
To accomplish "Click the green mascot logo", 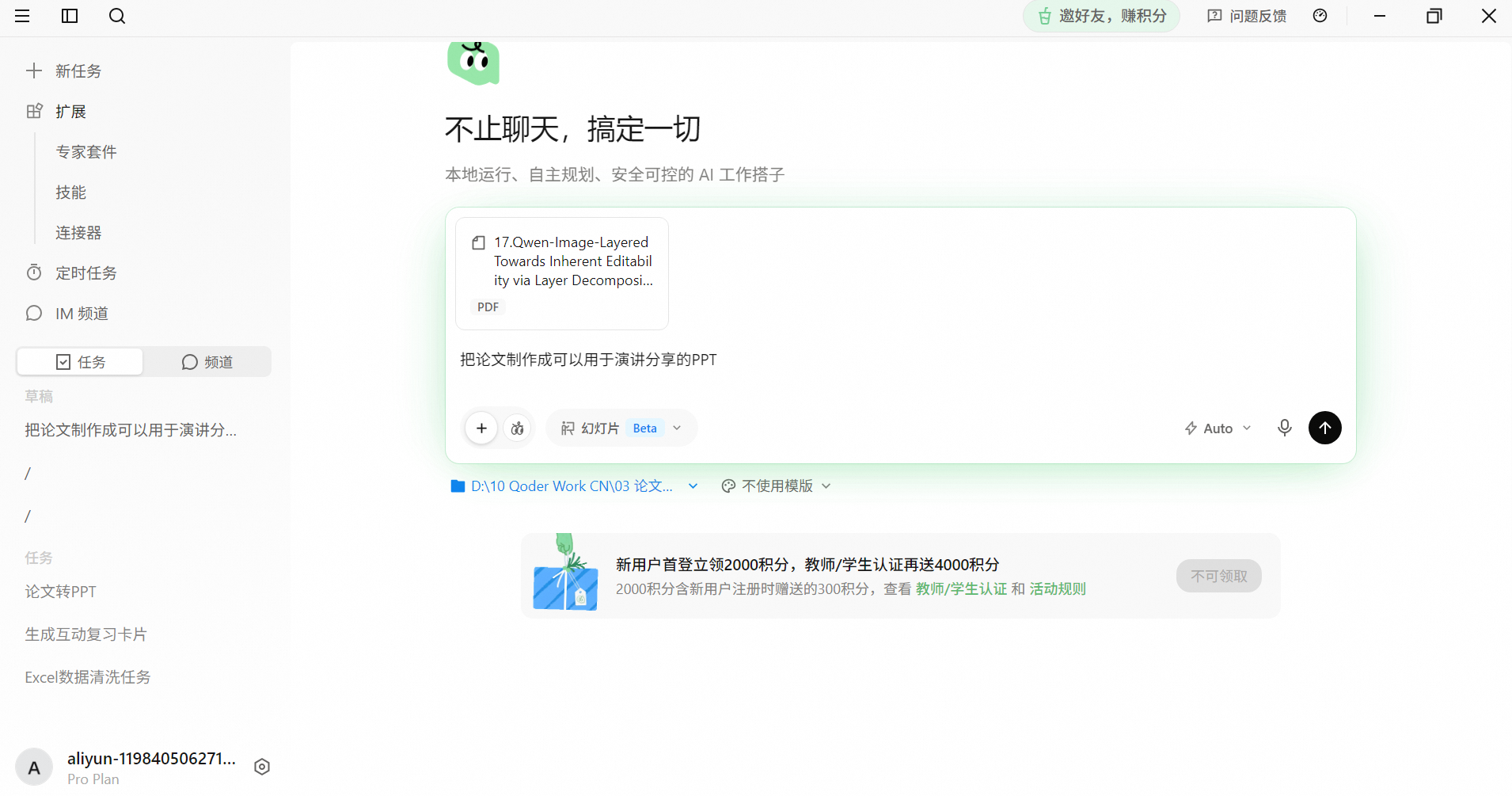I will [x=473, y=62].
